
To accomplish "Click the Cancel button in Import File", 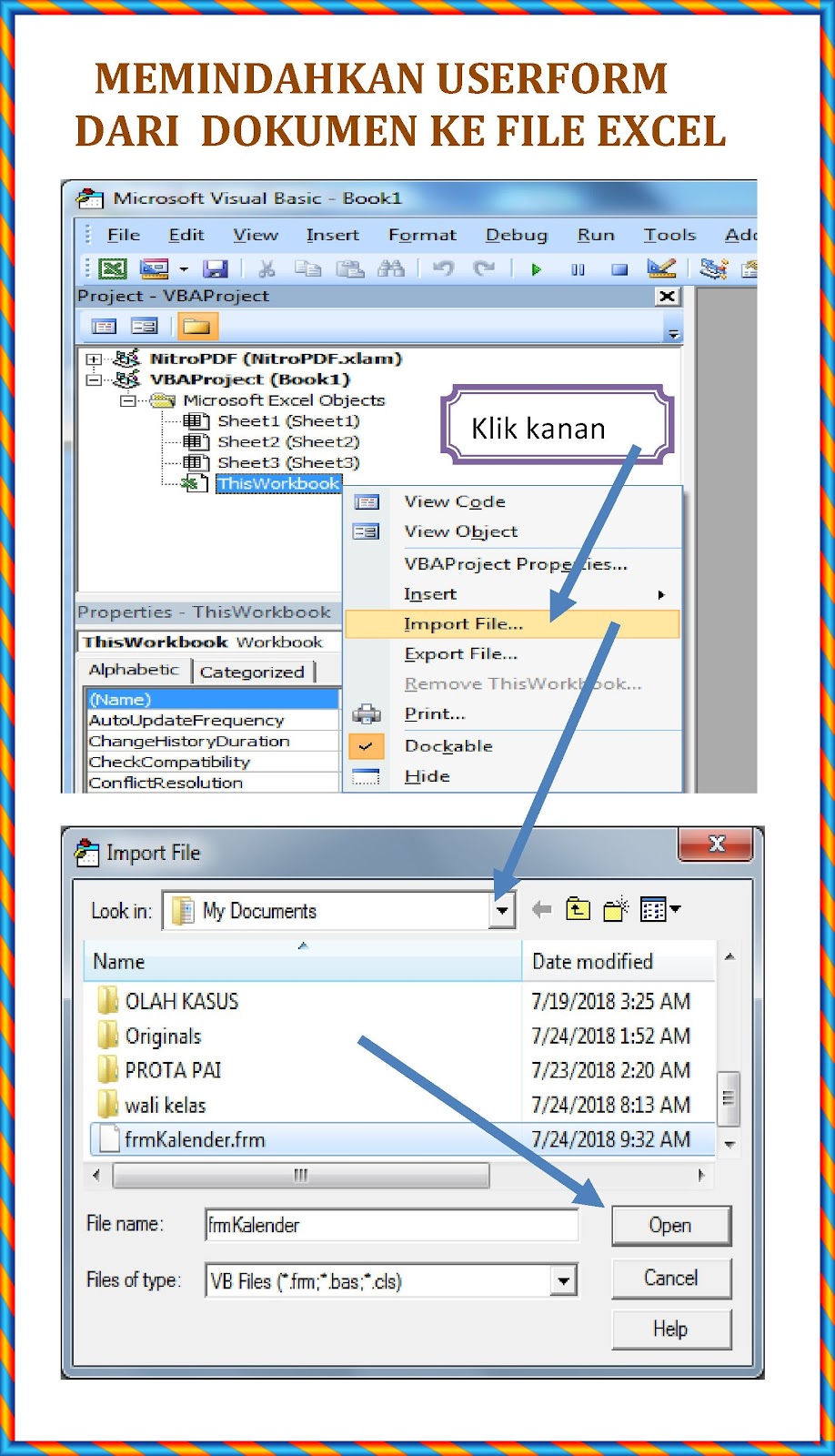I will [x=670, y=1278].
